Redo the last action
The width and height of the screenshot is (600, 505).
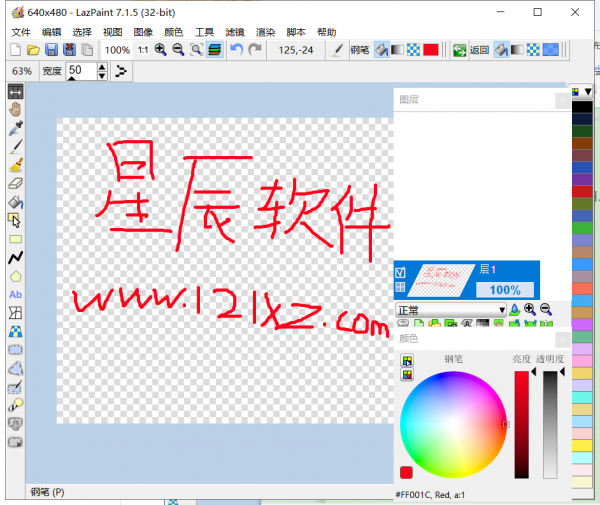point(254,50)
